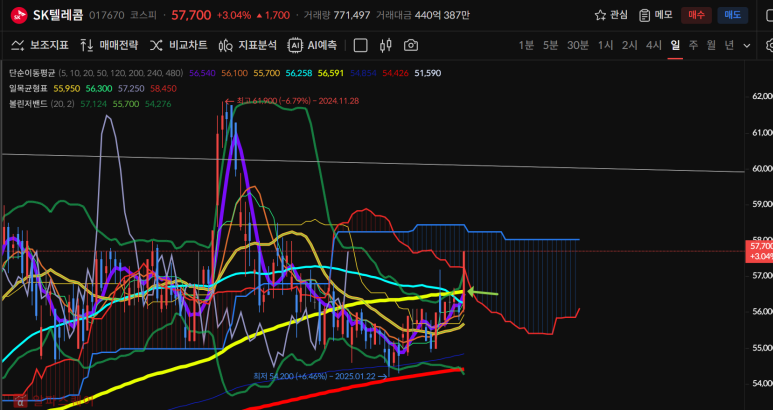Click the SK텔레콤 stock name
Image resolution: width=773 pixels, height=410 pixels.
(x=58, y=15)
